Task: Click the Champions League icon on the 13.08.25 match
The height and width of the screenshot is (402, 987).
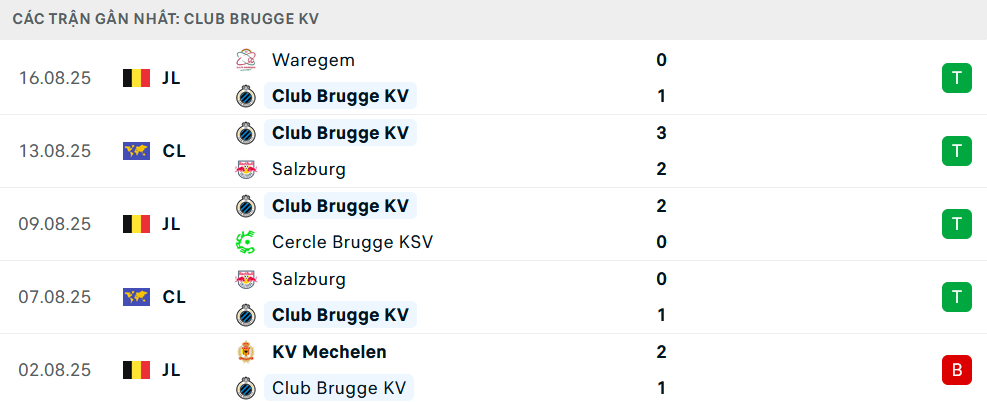Action: tap(136, 151)
